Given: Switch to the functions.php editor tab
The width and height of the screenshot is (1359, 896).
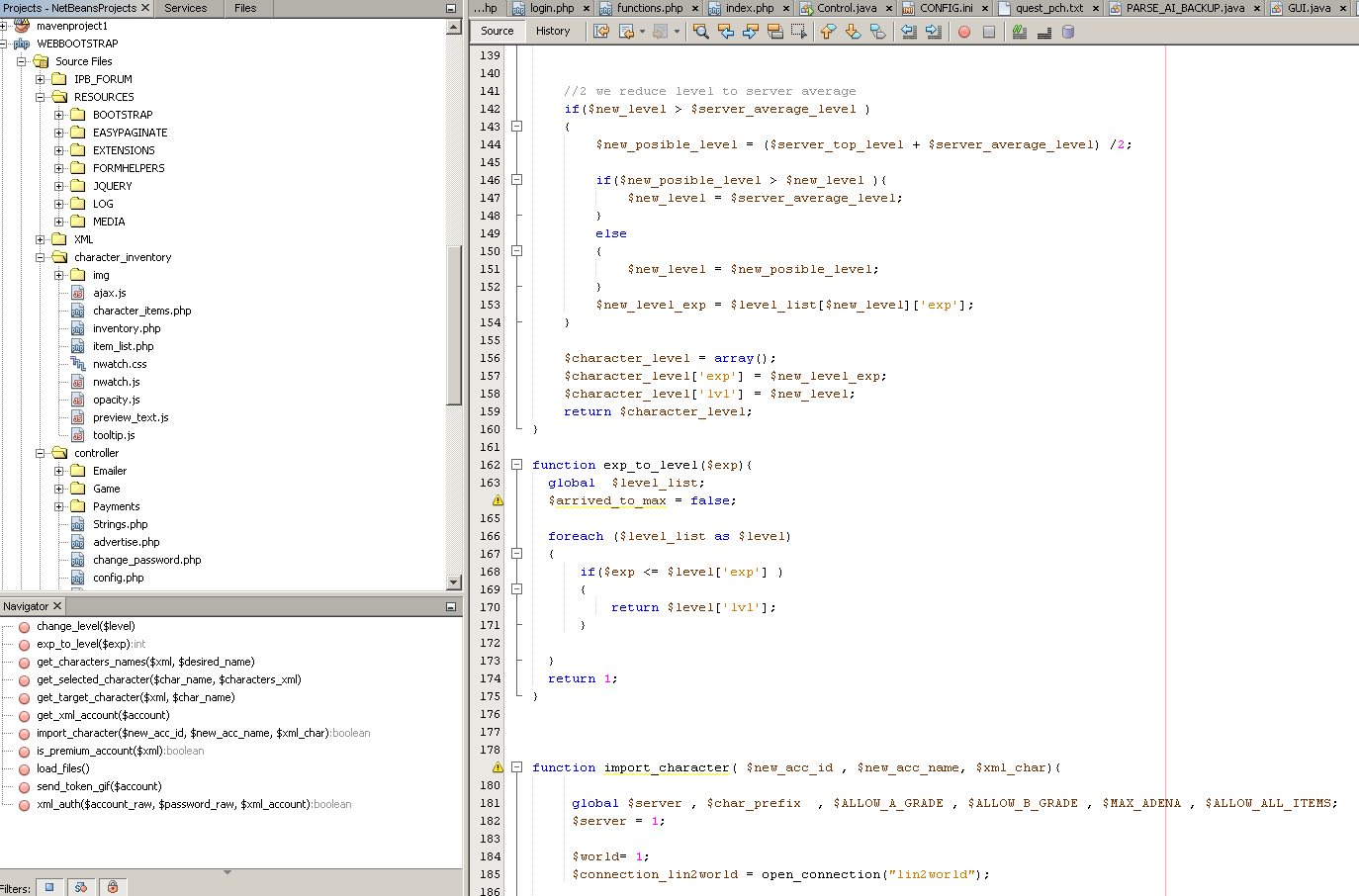Looking at the screenshot, I should point(650,8).
